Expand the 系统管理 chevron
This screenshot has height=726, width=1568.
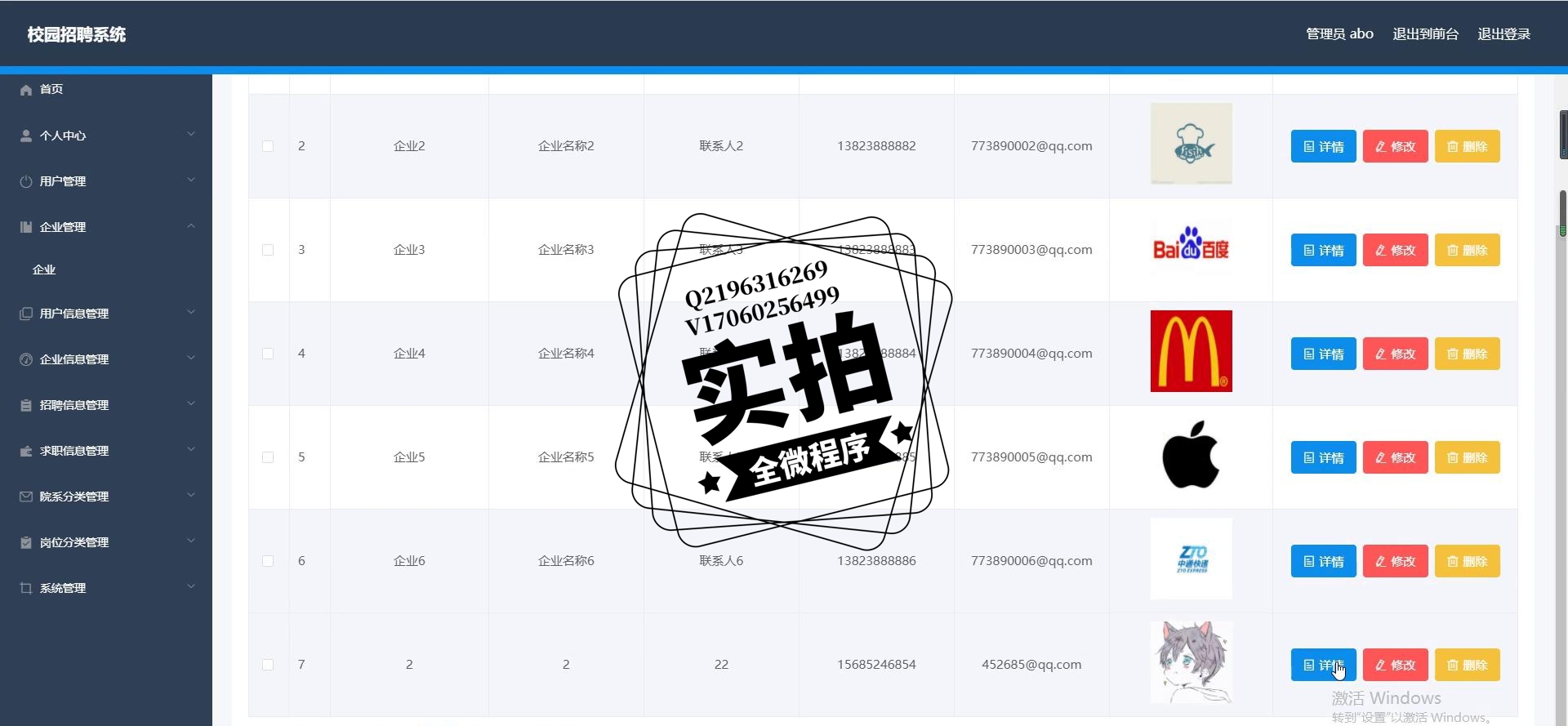191,586
